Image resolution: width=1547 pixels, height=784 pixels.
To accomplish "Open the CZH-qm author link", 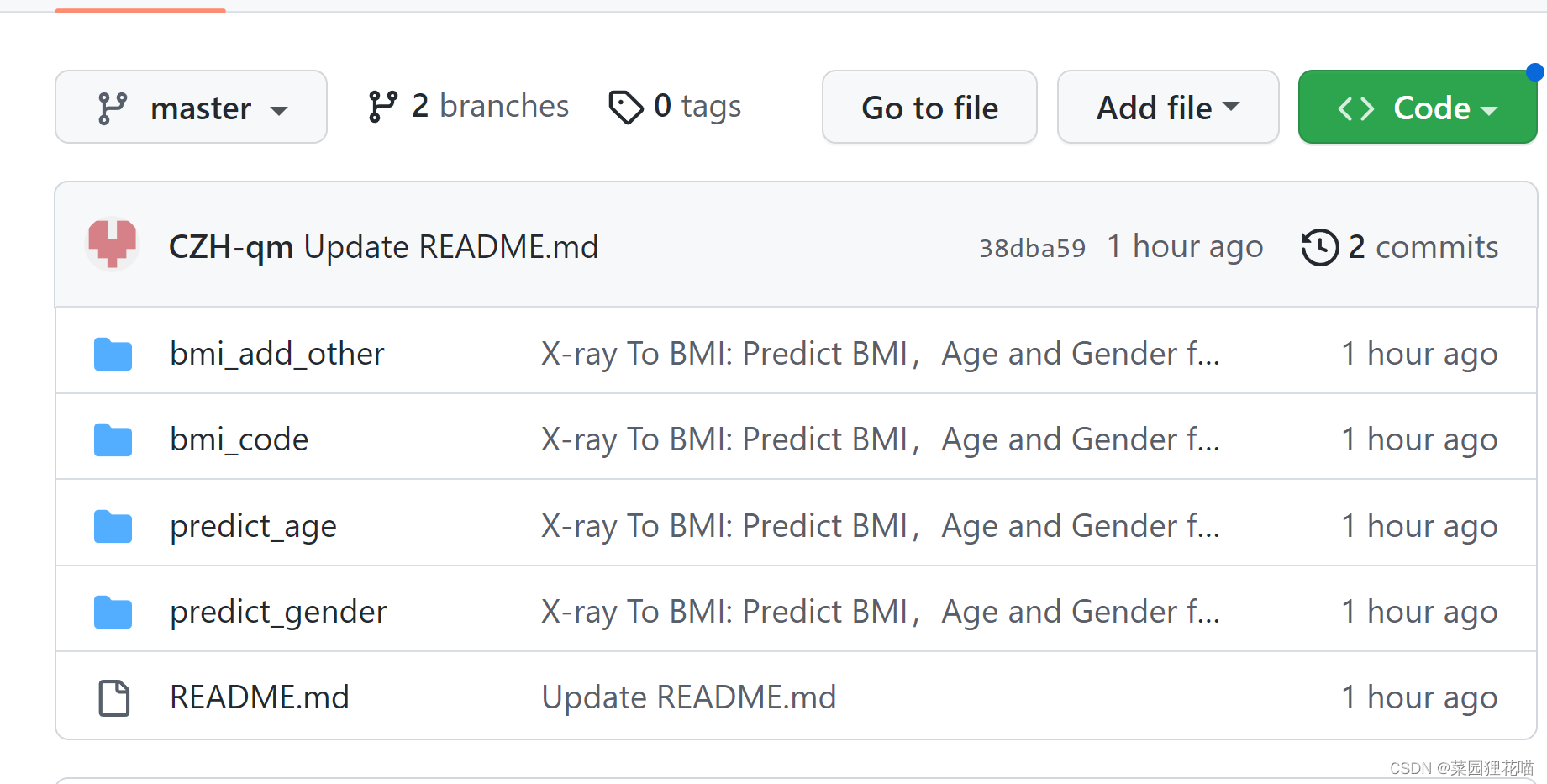I will pos(231,247).
